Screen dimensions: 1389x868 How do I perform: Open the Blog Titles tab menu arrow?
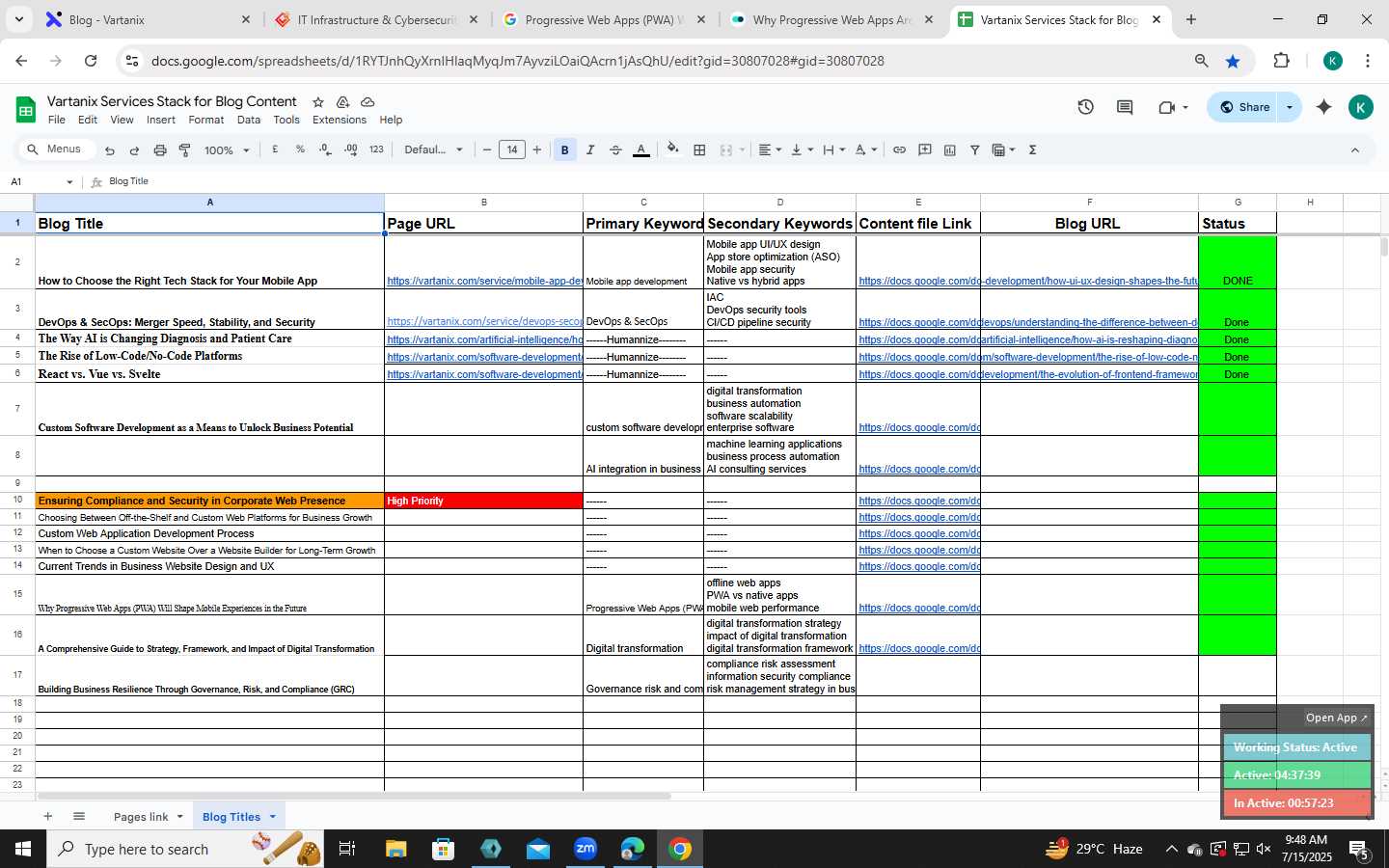273,817
